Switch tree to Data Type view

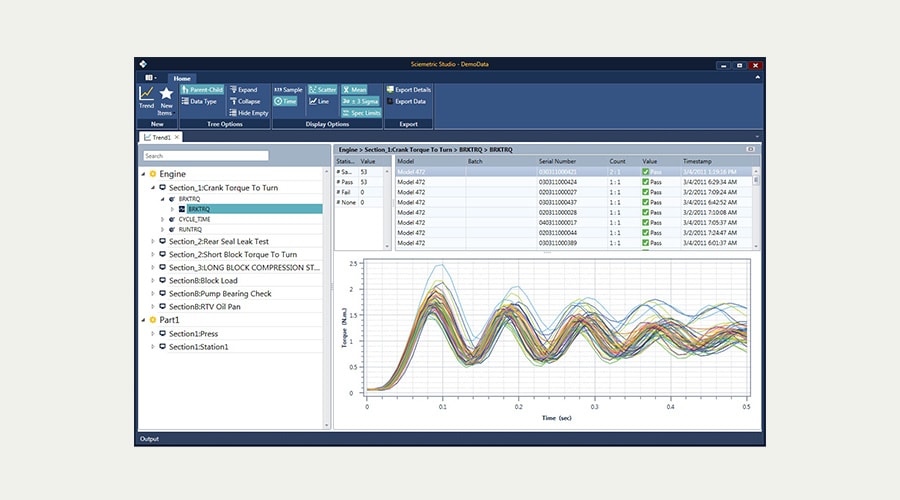click(199, 101)
